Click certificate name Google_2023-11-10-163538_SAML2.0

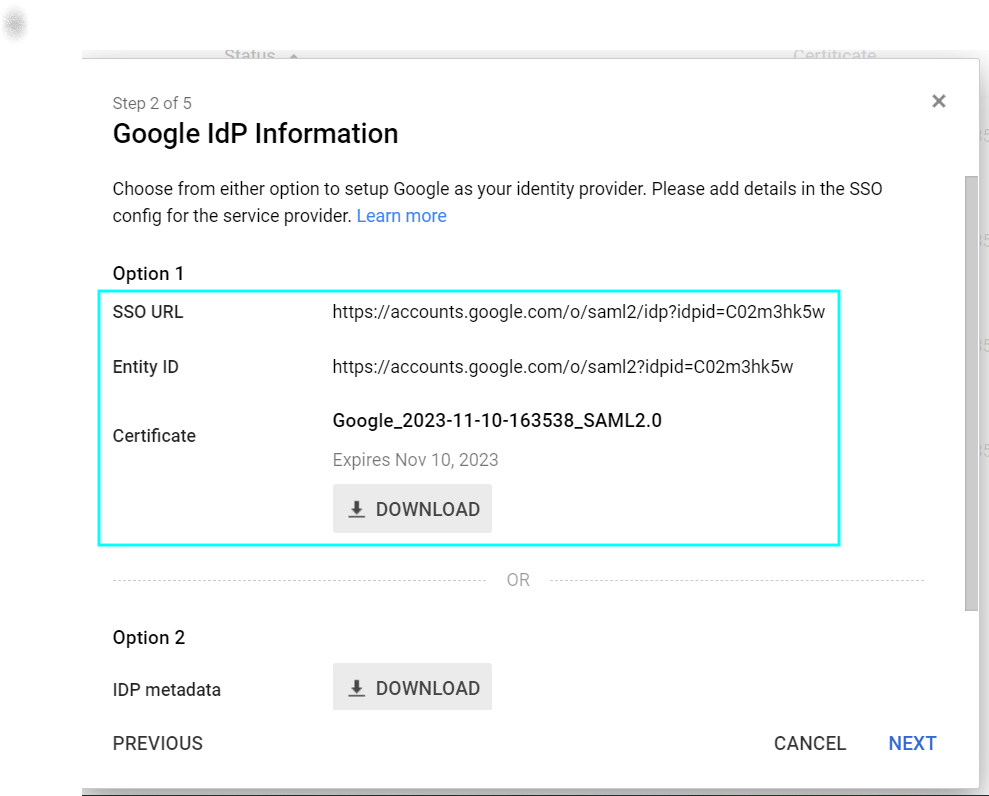pos(497,420)
